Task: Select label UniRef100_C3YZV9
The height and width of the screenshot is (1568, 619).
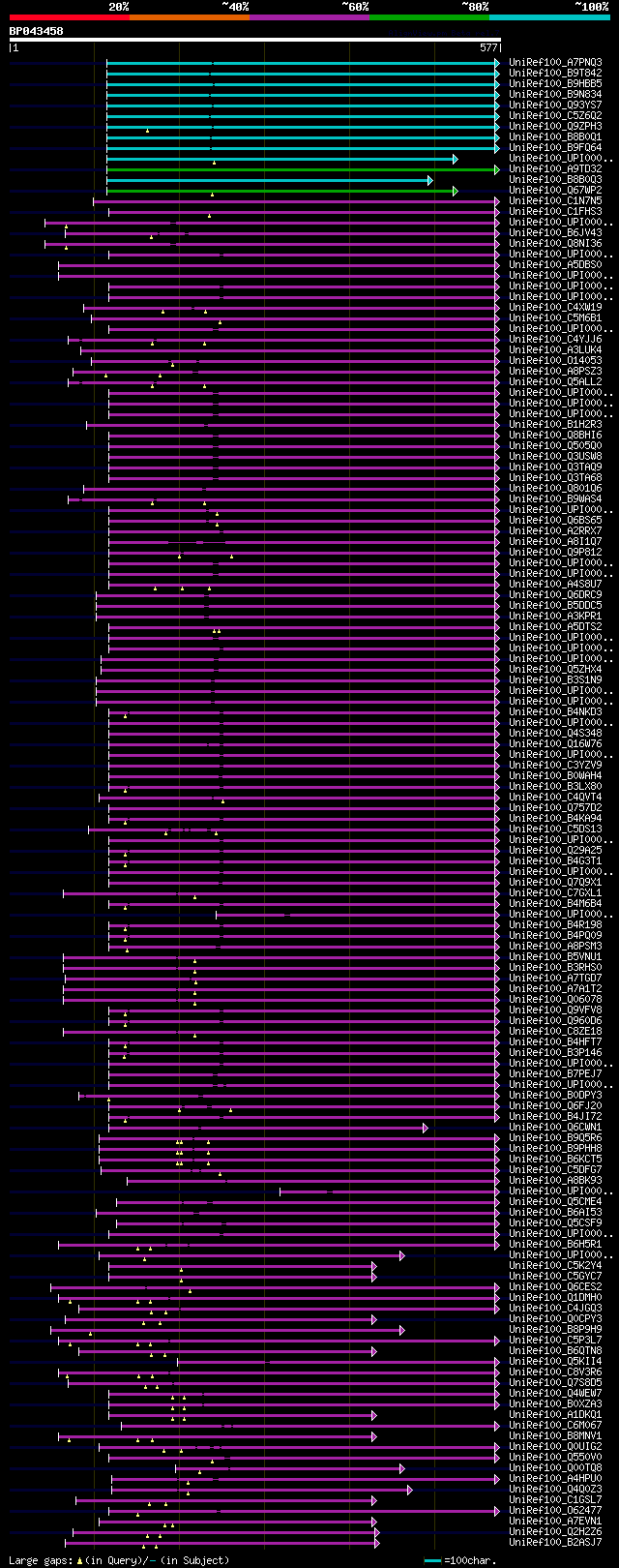Action: [555, 765]
